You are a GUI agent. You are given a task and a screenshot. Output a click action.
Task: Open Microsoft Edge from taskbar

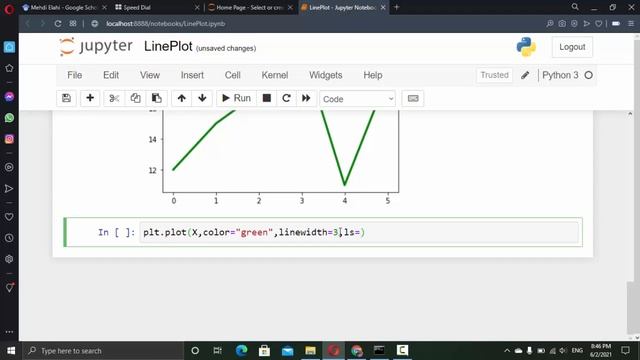[242, 350]
